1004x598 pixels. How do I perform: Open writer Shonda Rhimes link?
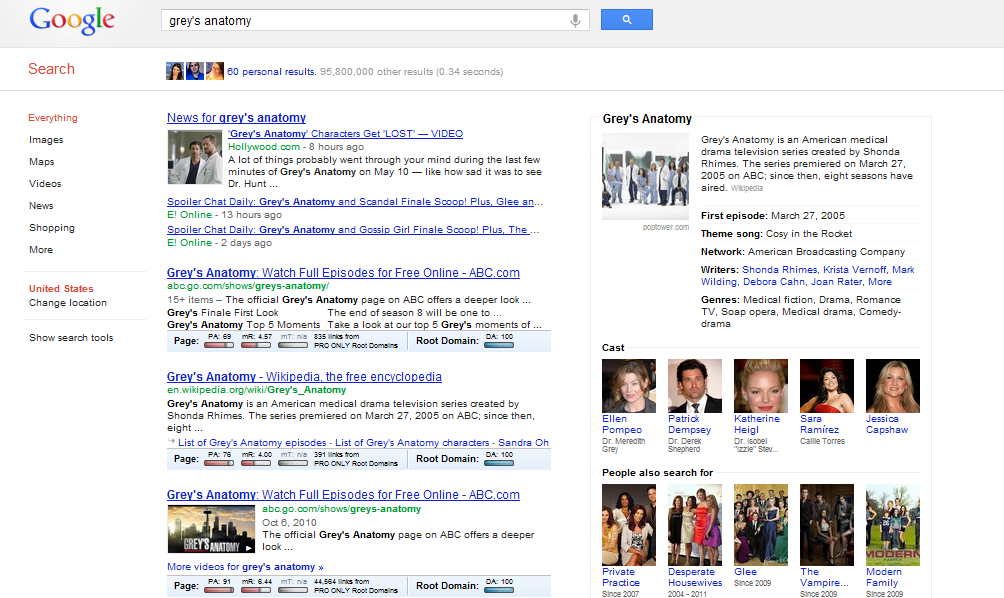779,270
